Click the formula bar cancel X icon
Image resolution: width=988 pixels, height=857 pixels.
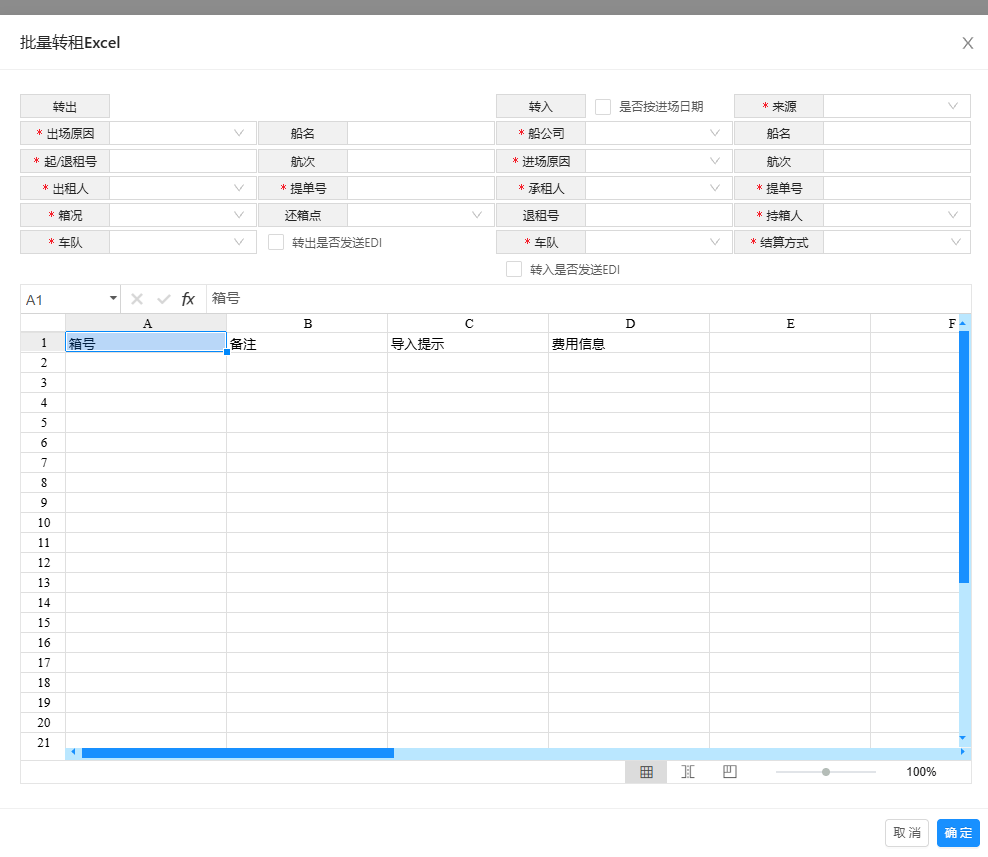(137, 299)
